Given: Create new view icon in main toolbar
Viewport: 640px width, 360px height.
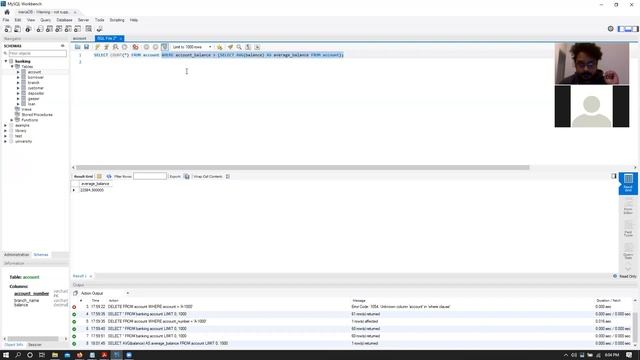Looking at the screenshot, I should (59, 29).
